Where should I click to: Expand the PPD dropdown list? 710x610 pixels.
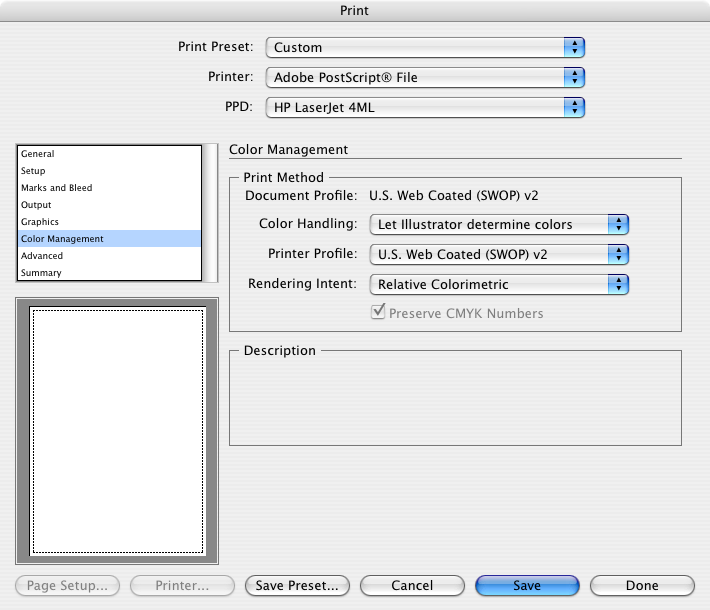(424, 106)
